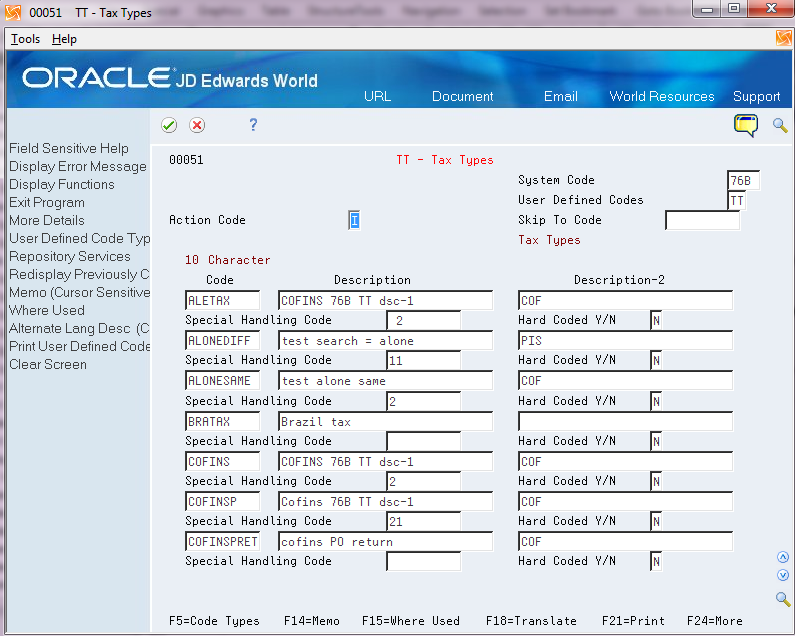Click Exit Program
Viewport: 795px width, 636px height.
tap(47, 202)
